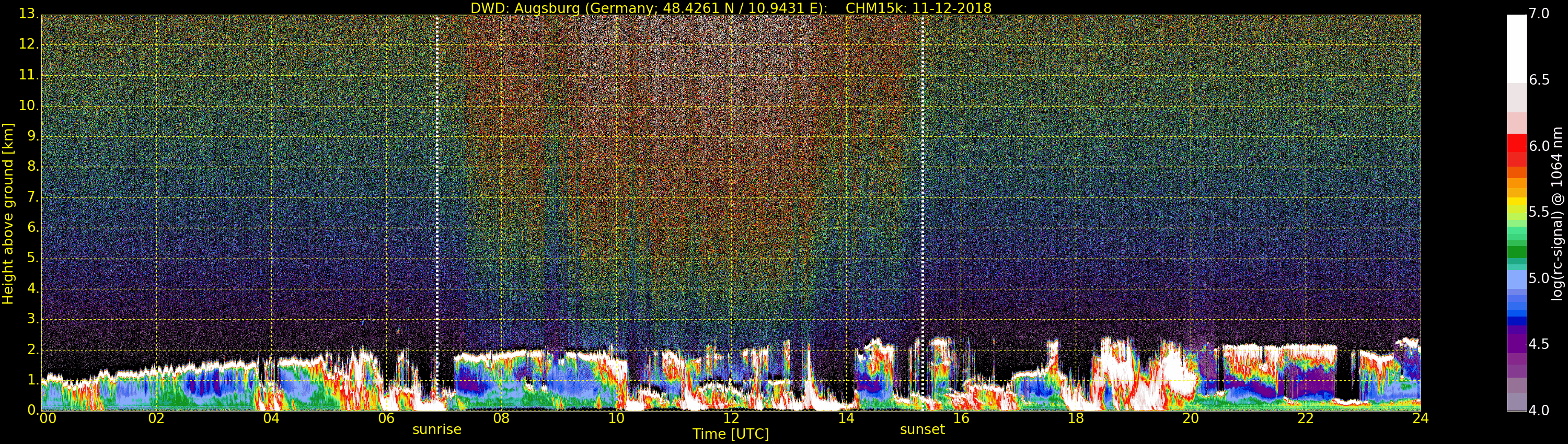1568x444 pixels.
Task: Click the white dotted sunrise marker line
Action: pos(437,213)
